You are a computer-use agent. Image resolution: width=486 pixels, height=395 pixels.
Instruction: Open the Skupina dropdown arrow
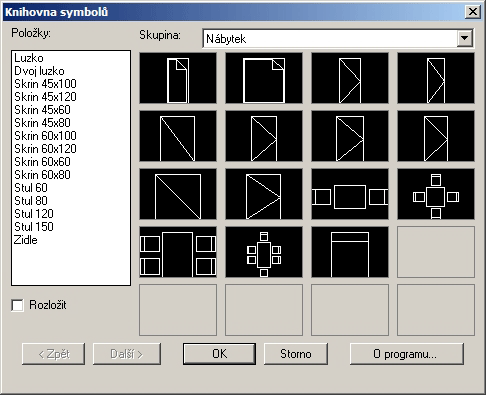(x=465, y=38)
